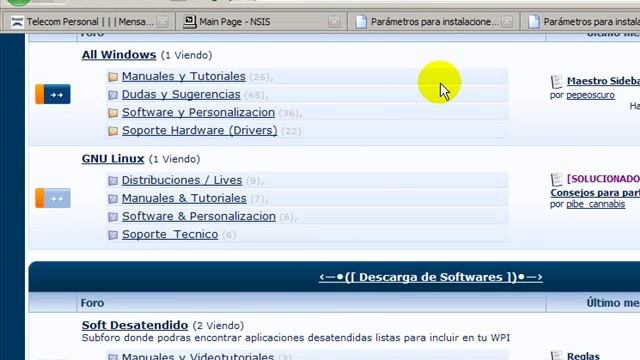Click the Último mensaje column header
The image size is (640, 360).
613,303
